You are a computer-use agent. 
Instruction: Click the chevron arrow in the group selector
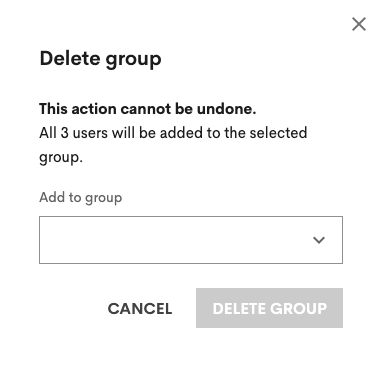pyautogui.click(x=319, y=240)
